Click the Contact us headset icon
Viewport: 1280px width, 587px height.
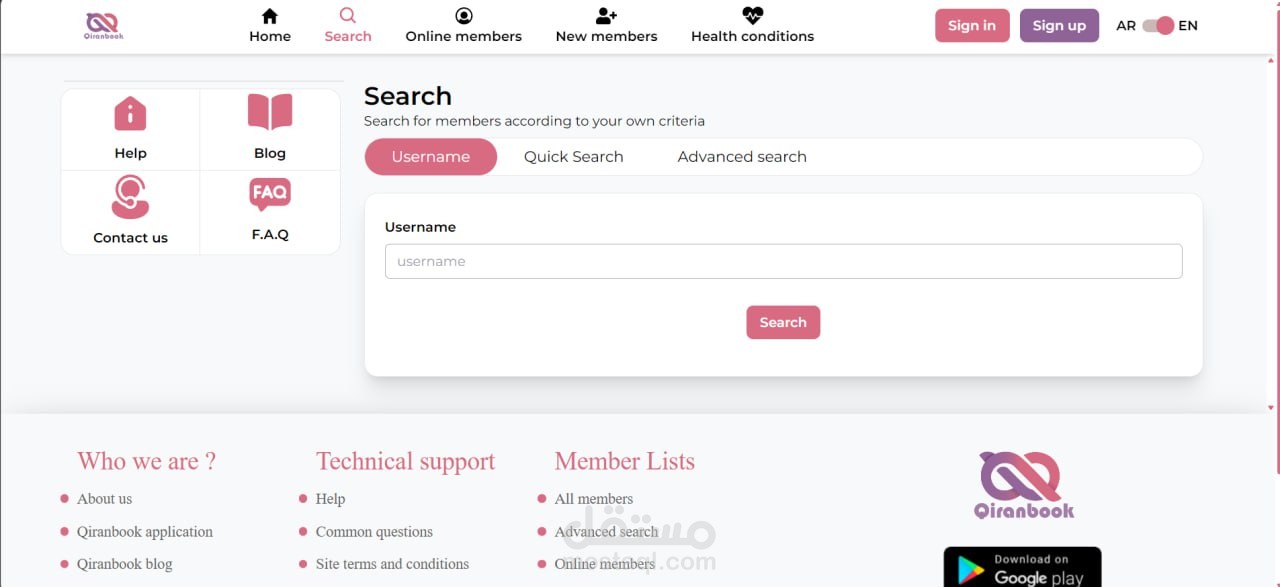[x=130, y=196]
